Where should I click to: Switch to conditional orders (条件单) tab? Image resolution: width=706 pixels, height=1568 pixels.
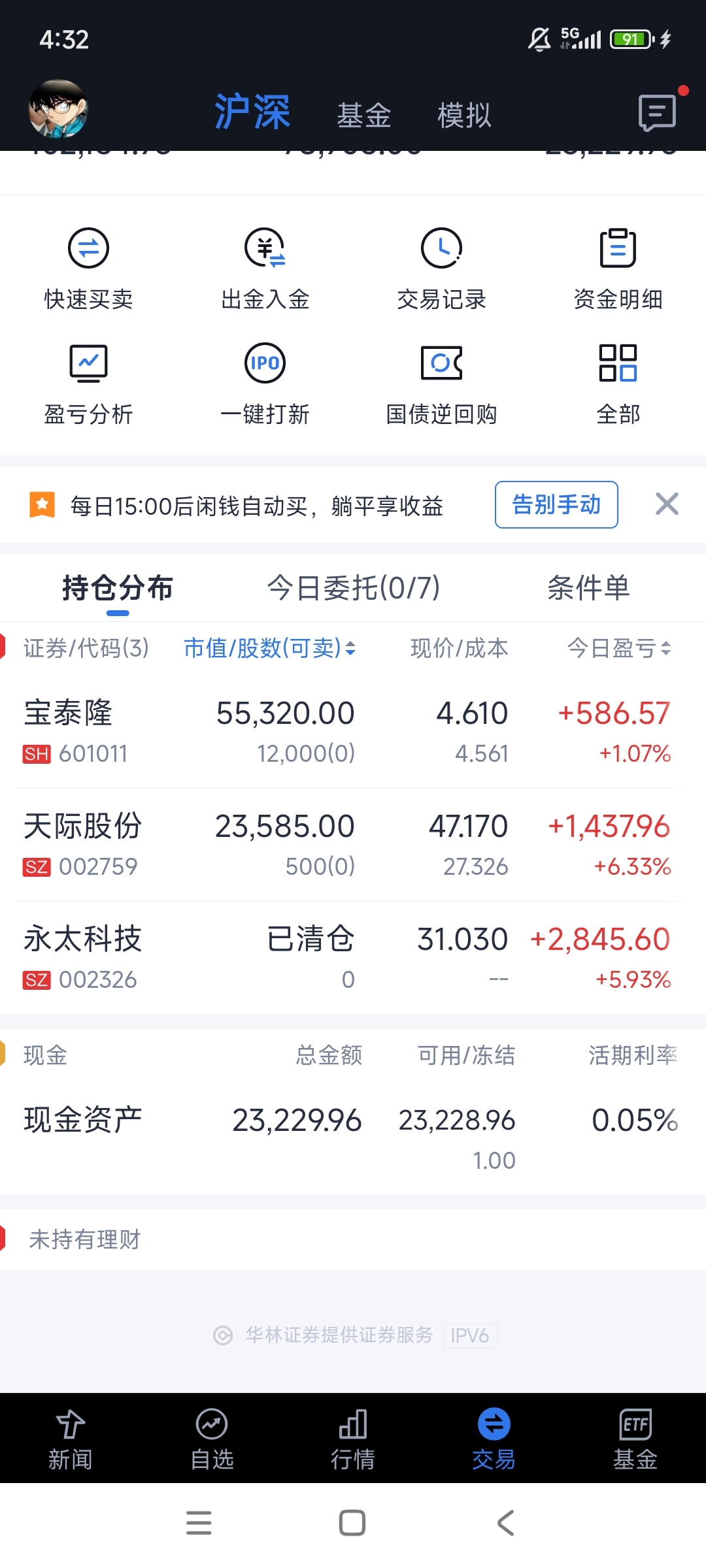pyautogui.click(x=588, y=588)
